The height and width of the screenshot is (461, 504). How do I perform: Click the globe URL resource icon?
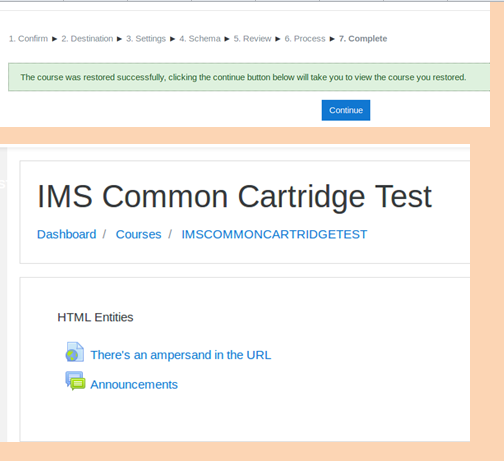[75, 352]
